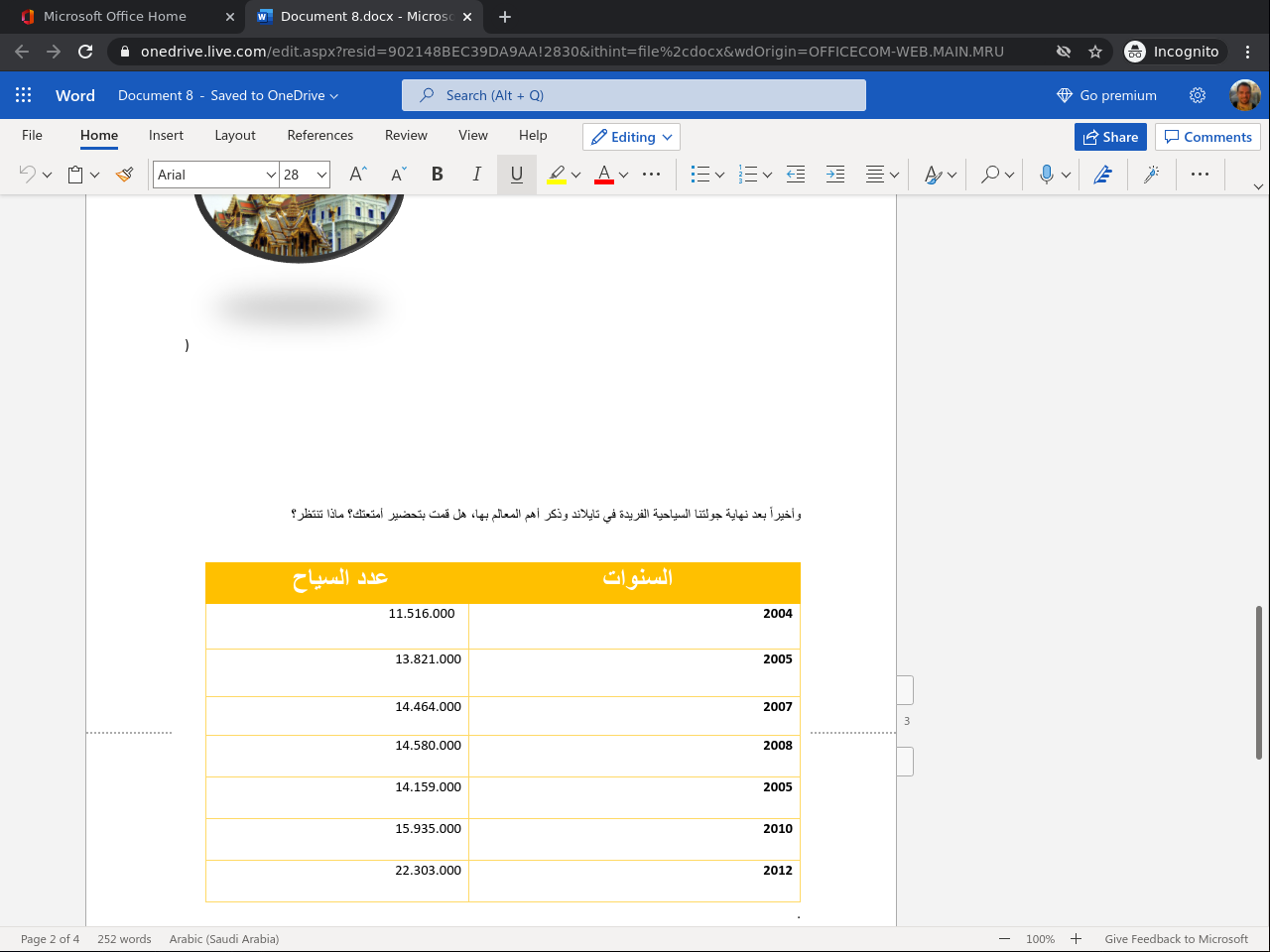This screenshot has height=952, width=1270.
Task: Open the Settings gear in Word header
Action: click(1198, 95)
